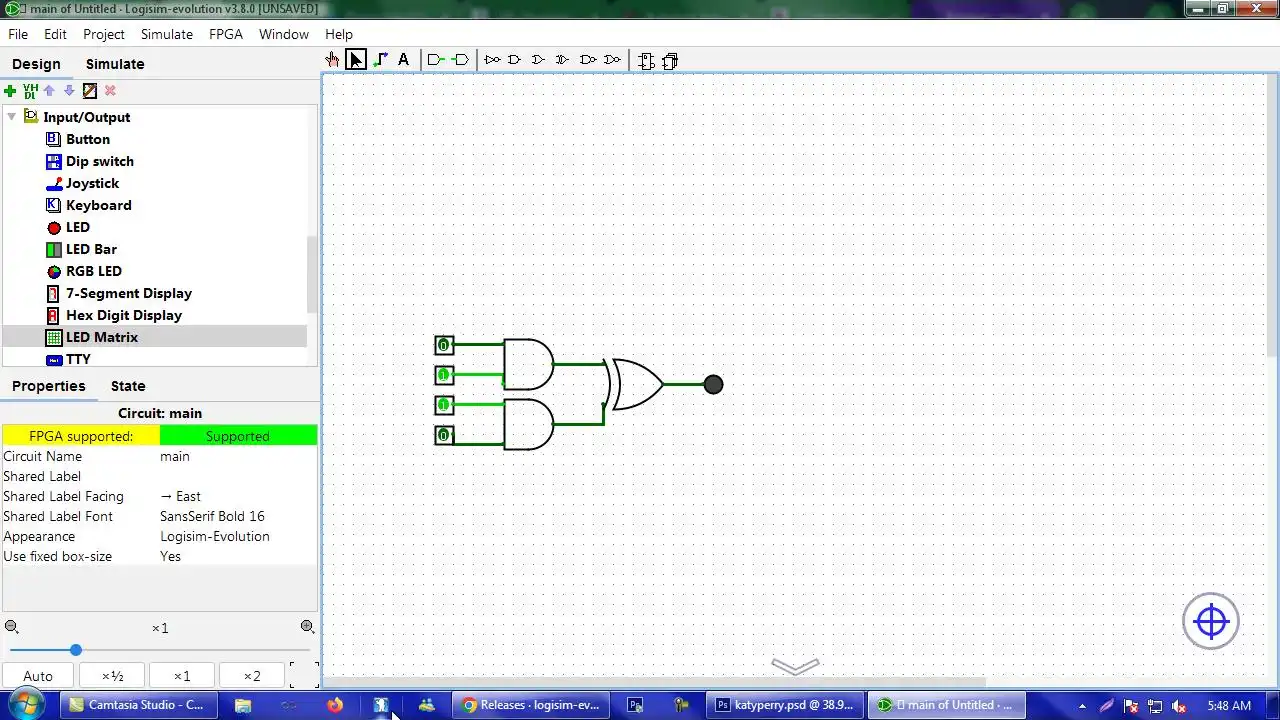The image size is (1280, 720).
Task: Pick the NAND gate tool
Action: pos(588,60)
